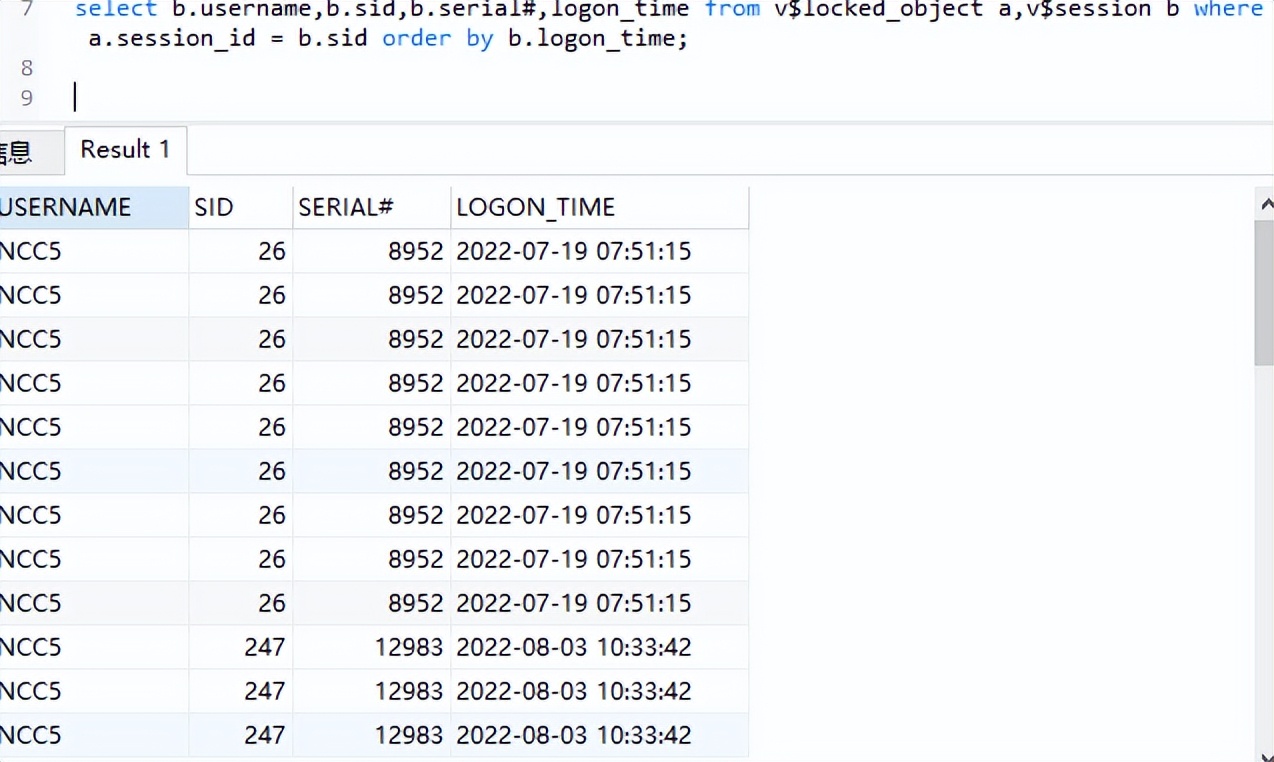1274x762 pixels.
Task: Select bottom row's SID cell 247
Action: pyautogui.click(x=240, y=735)
